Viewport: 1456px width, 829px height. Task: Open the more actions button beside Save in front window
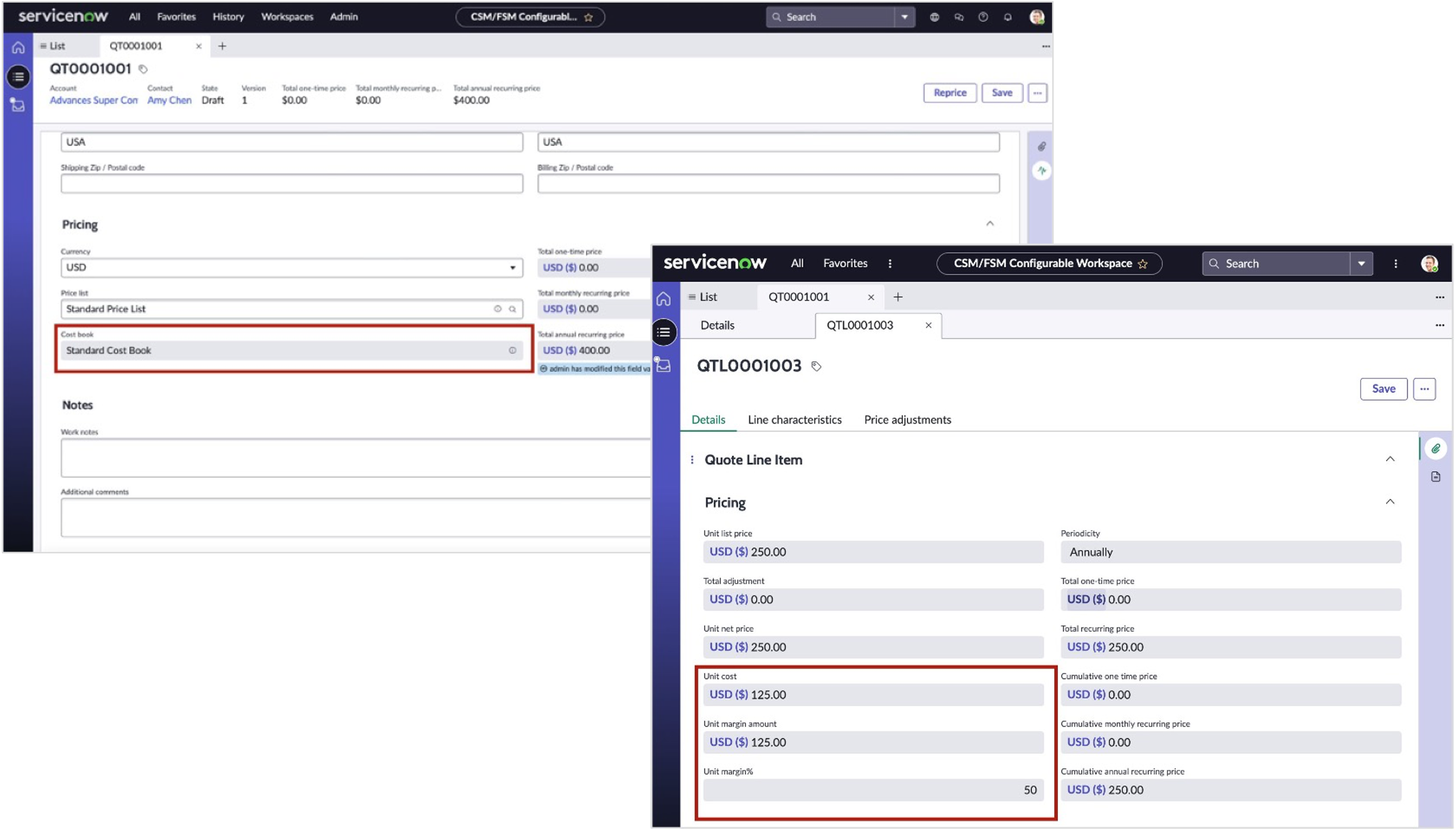1424,389
